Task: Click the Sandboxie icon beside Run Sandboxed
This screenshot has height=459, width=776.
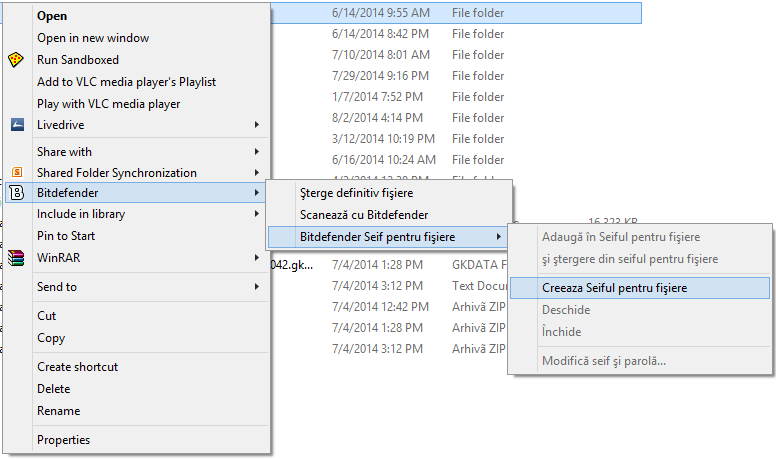Action: click(16, 59)
